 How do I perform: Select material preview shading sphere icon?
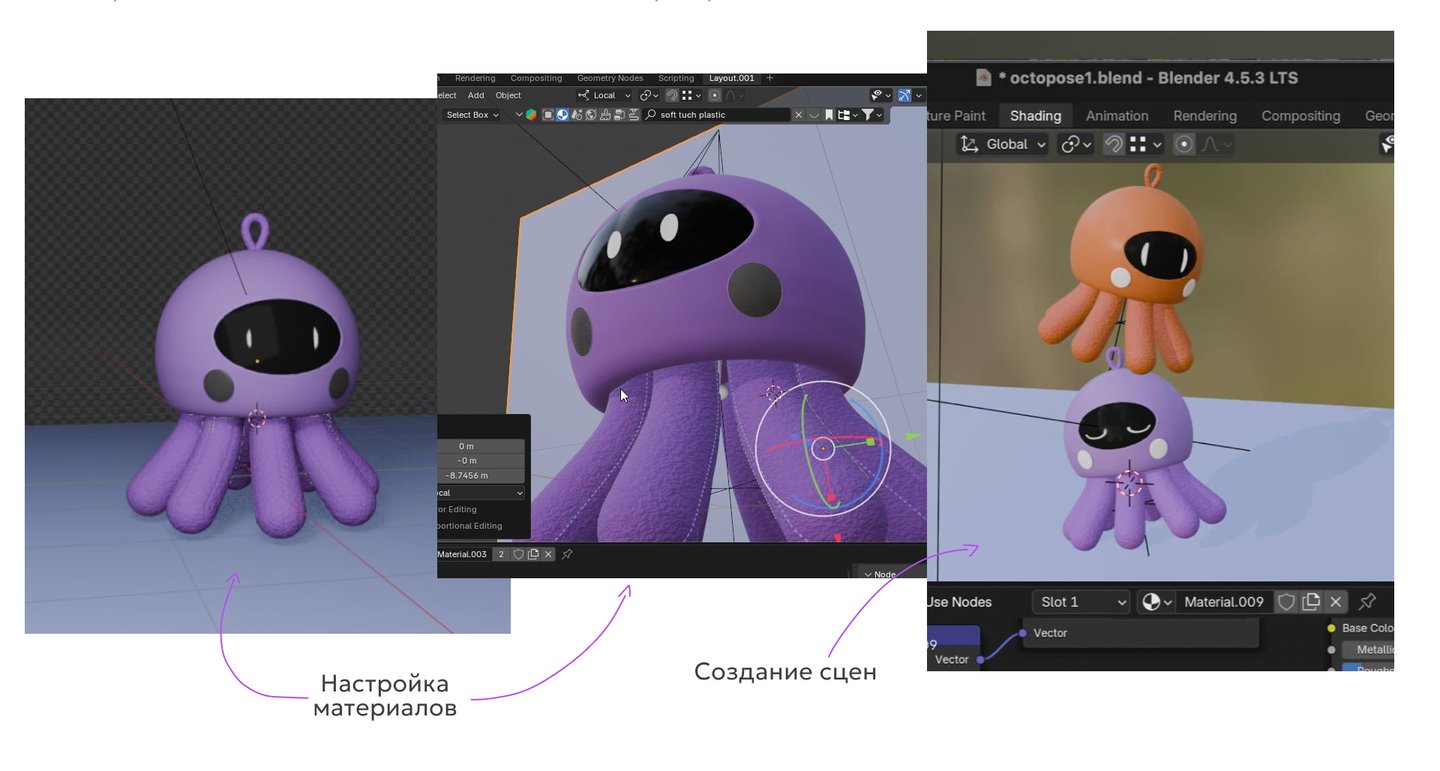pyautogui.click(x=563, y=115)
